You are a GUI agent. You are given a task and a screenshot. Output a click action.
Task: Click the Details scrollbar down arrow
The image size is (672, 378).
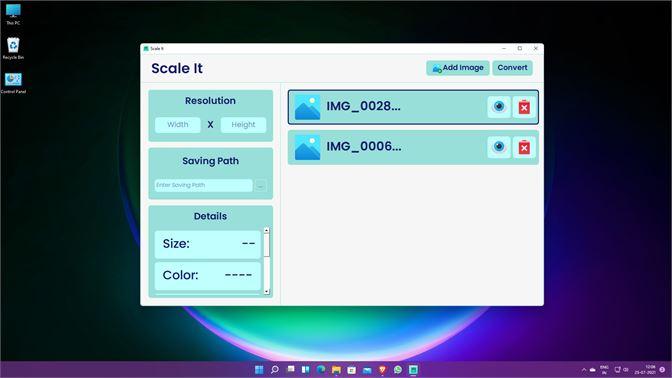click(267, 291)
